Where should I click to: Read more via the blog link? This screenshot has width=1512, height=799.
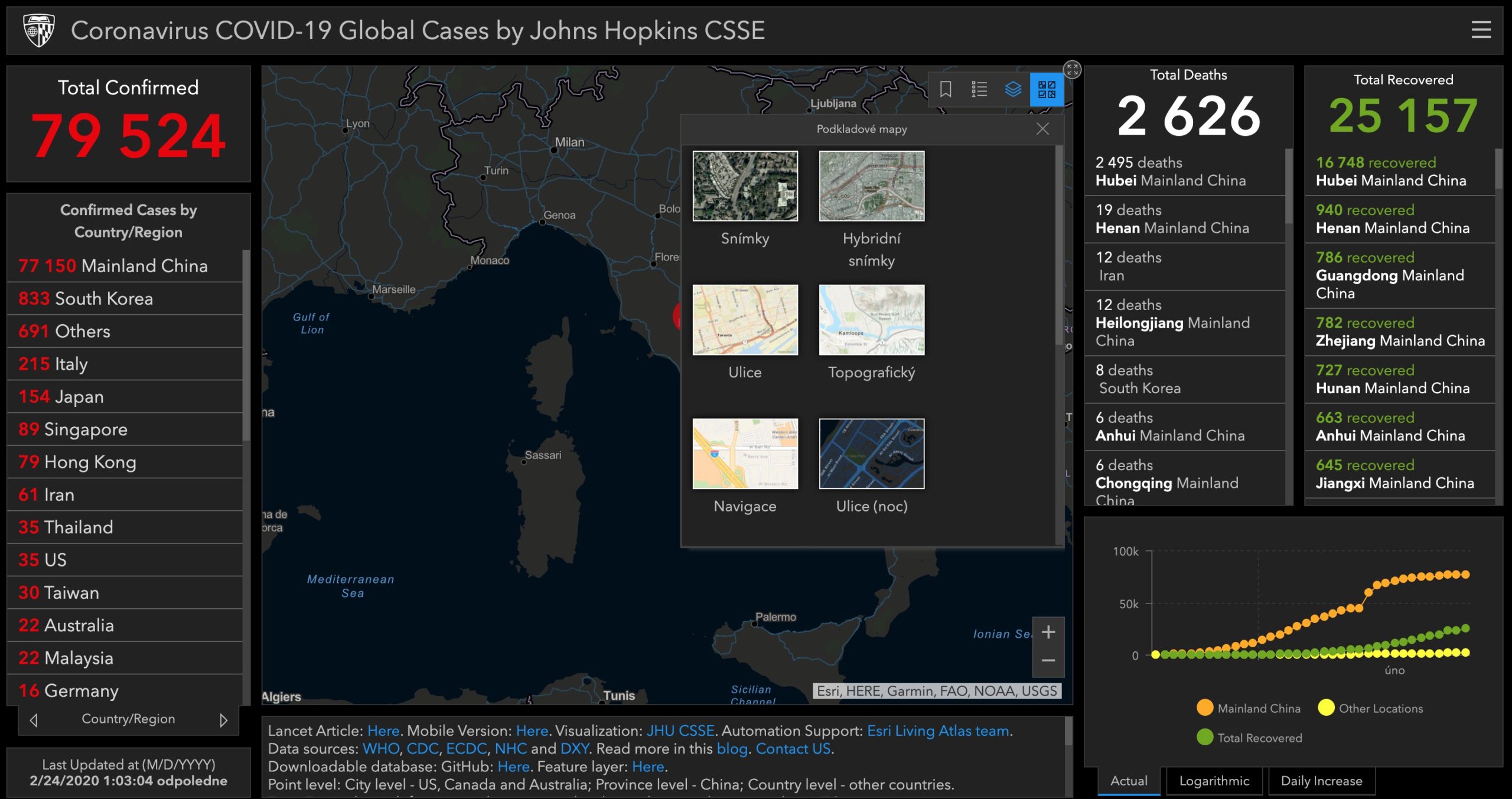[731, 749]
